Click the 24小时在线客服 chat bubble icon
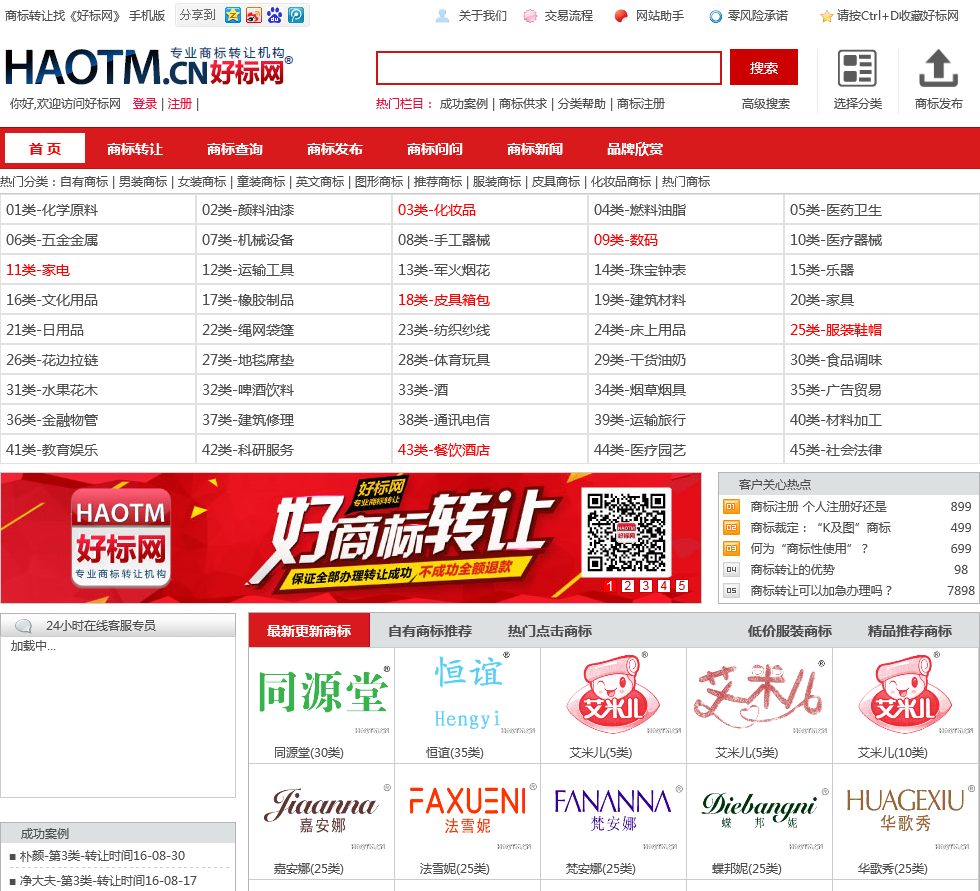 click(x=24, y=625)
